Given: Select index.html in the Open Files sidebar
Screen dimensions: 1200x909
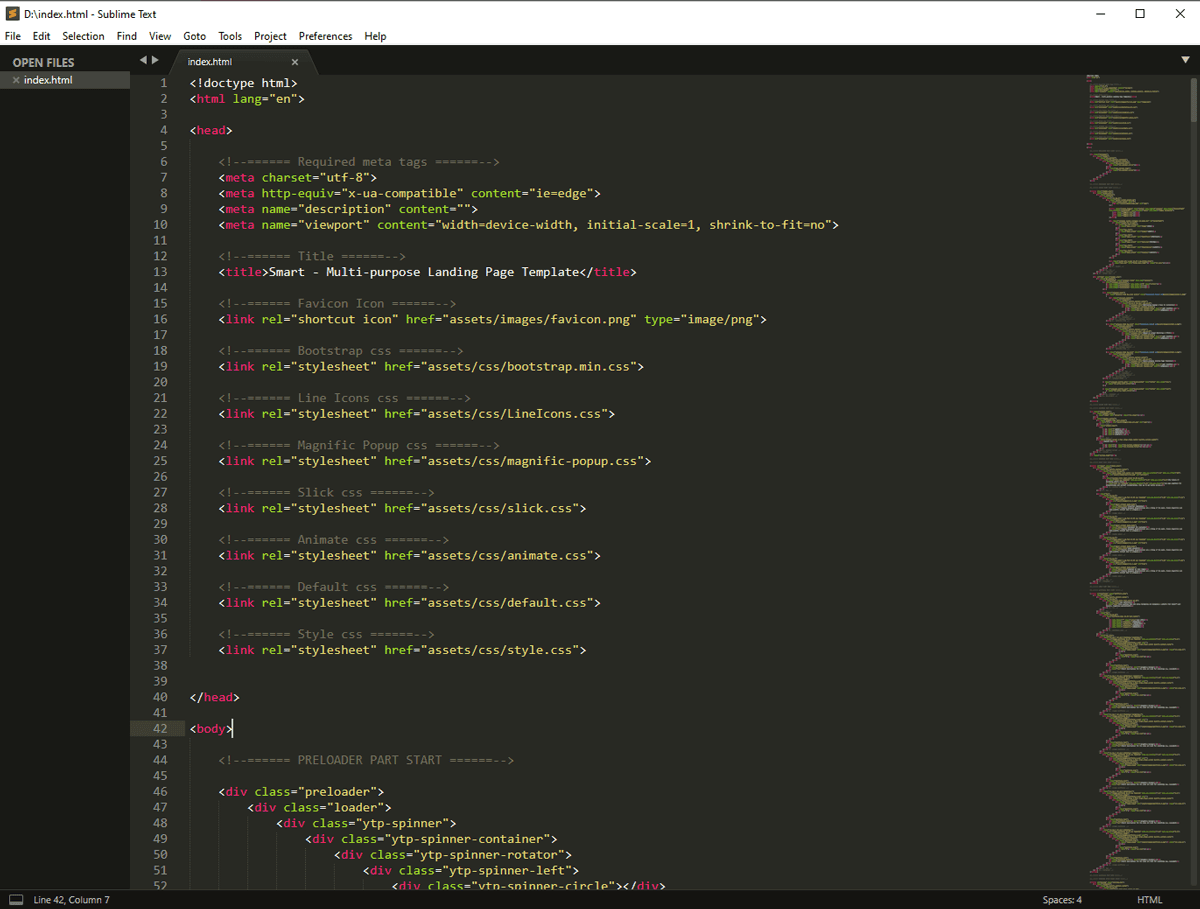Looking at the screenshot, I should (x=65, y=80).
